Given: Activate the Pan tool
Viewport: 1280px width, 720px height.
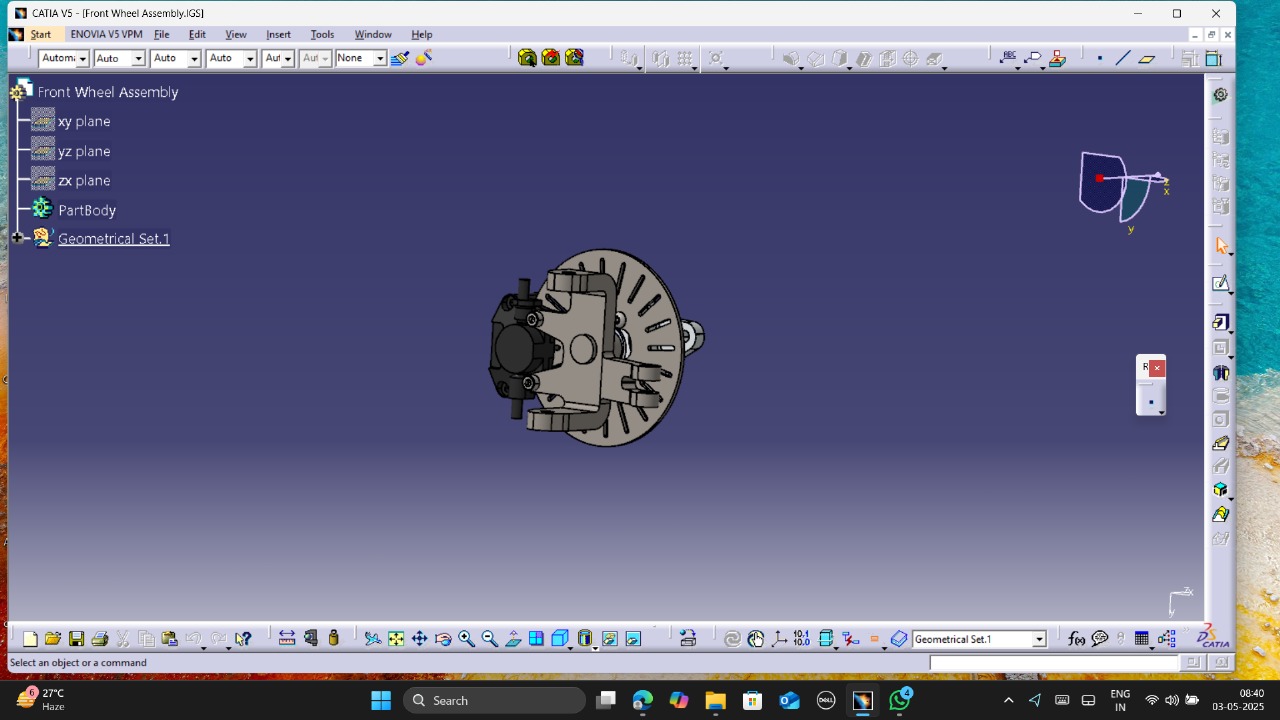Looking at the screenshot, I should (419, 637).
